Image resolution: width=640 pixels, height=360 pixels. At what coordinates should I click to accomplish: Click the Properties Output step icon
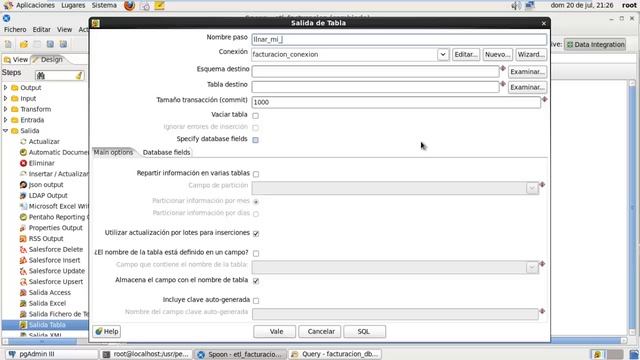[23, 228]
